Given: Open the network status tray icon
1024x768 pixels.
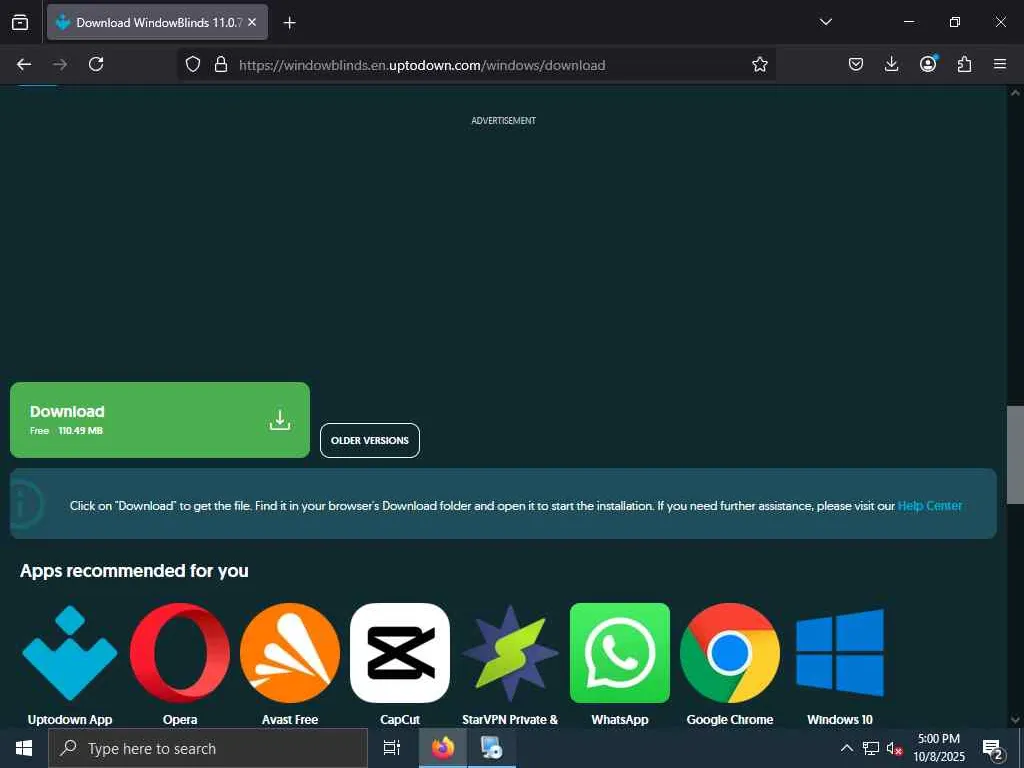Looking at the screenshot, I should pos(871,748).
